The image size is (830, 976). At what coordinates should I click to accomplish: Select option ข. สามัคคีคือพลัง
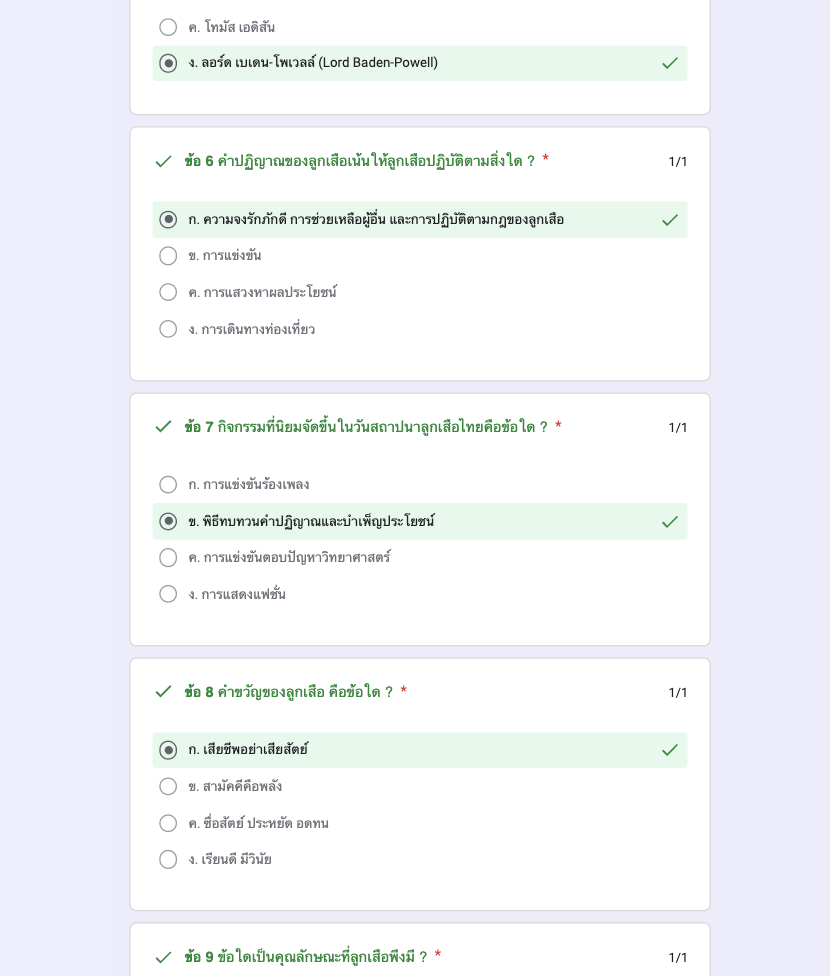[168, 786]
